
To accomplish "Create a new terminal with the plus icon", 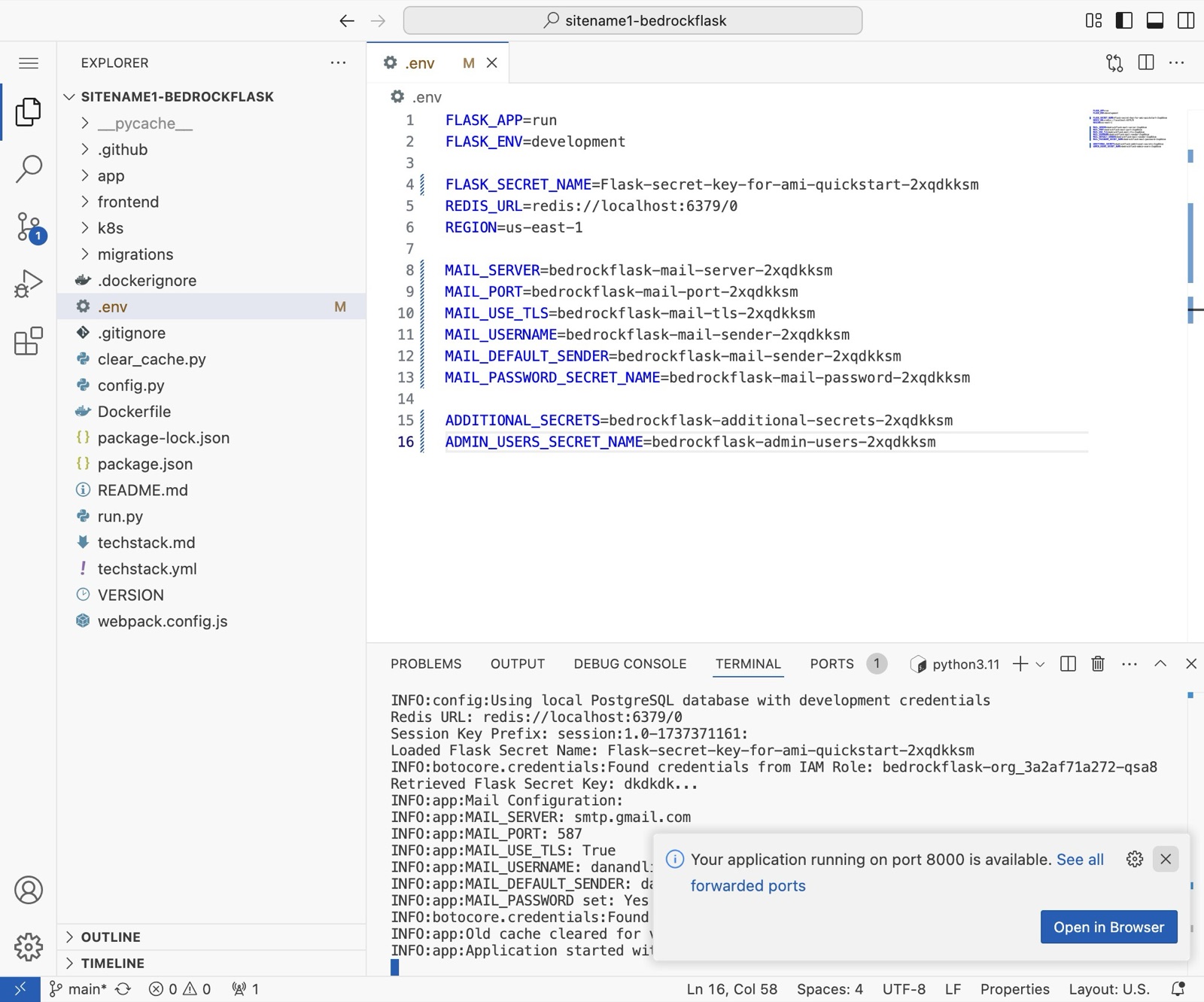I will click(1020, 664).
